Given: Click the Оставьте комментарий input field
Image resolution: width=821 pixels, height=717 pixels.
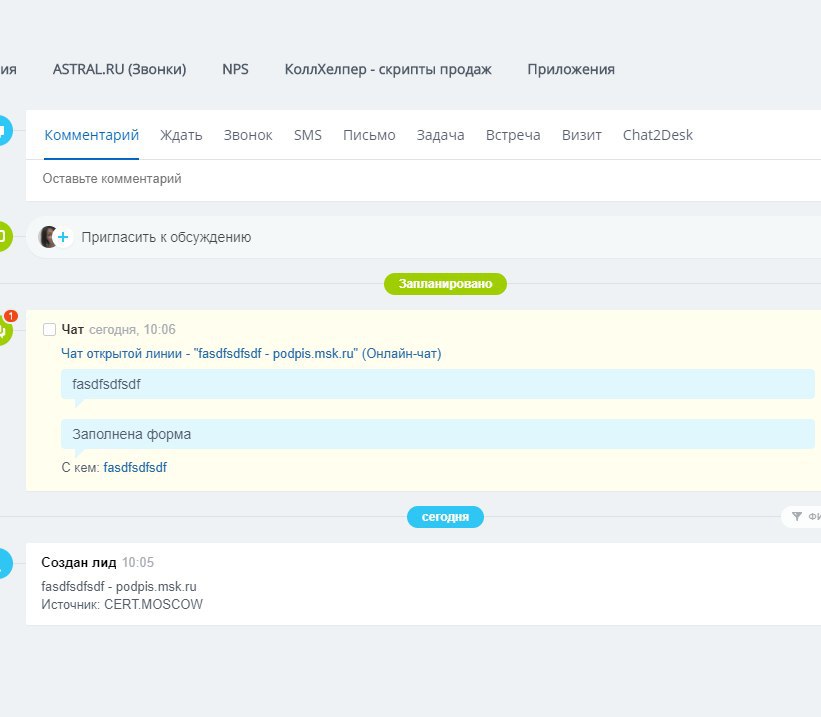Looking at the screenshot, I should [423, 179].
